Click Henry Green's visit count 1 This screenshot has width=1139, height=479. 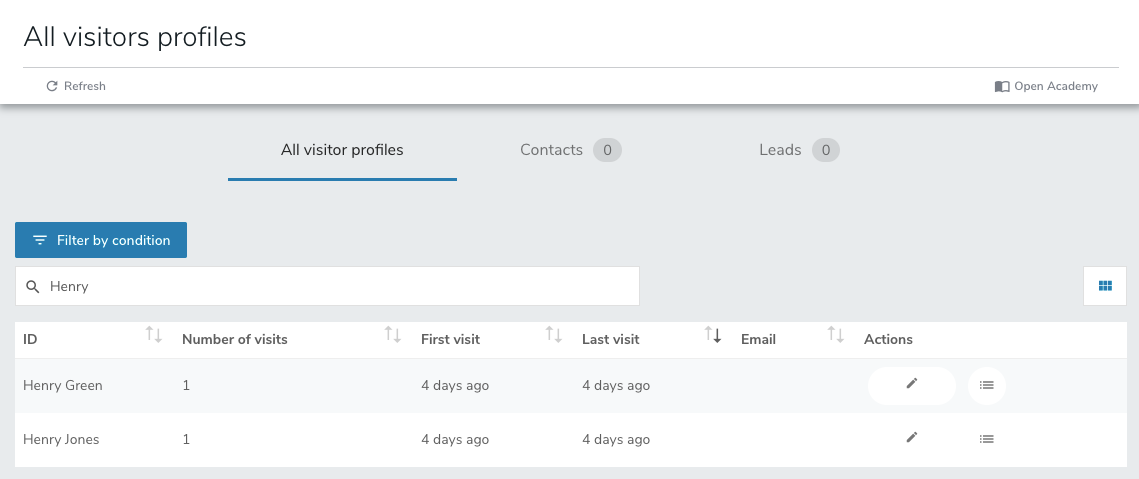tap(186, 385)
